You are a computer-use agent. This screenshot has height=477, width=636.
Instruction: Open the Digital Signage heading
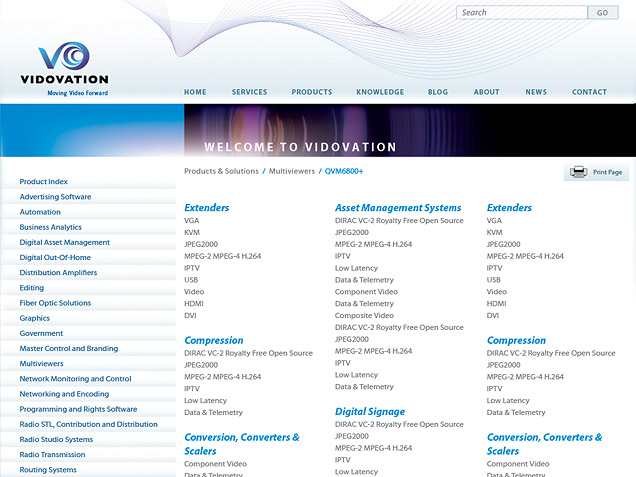pyautogui.click(x=370, y=412)
